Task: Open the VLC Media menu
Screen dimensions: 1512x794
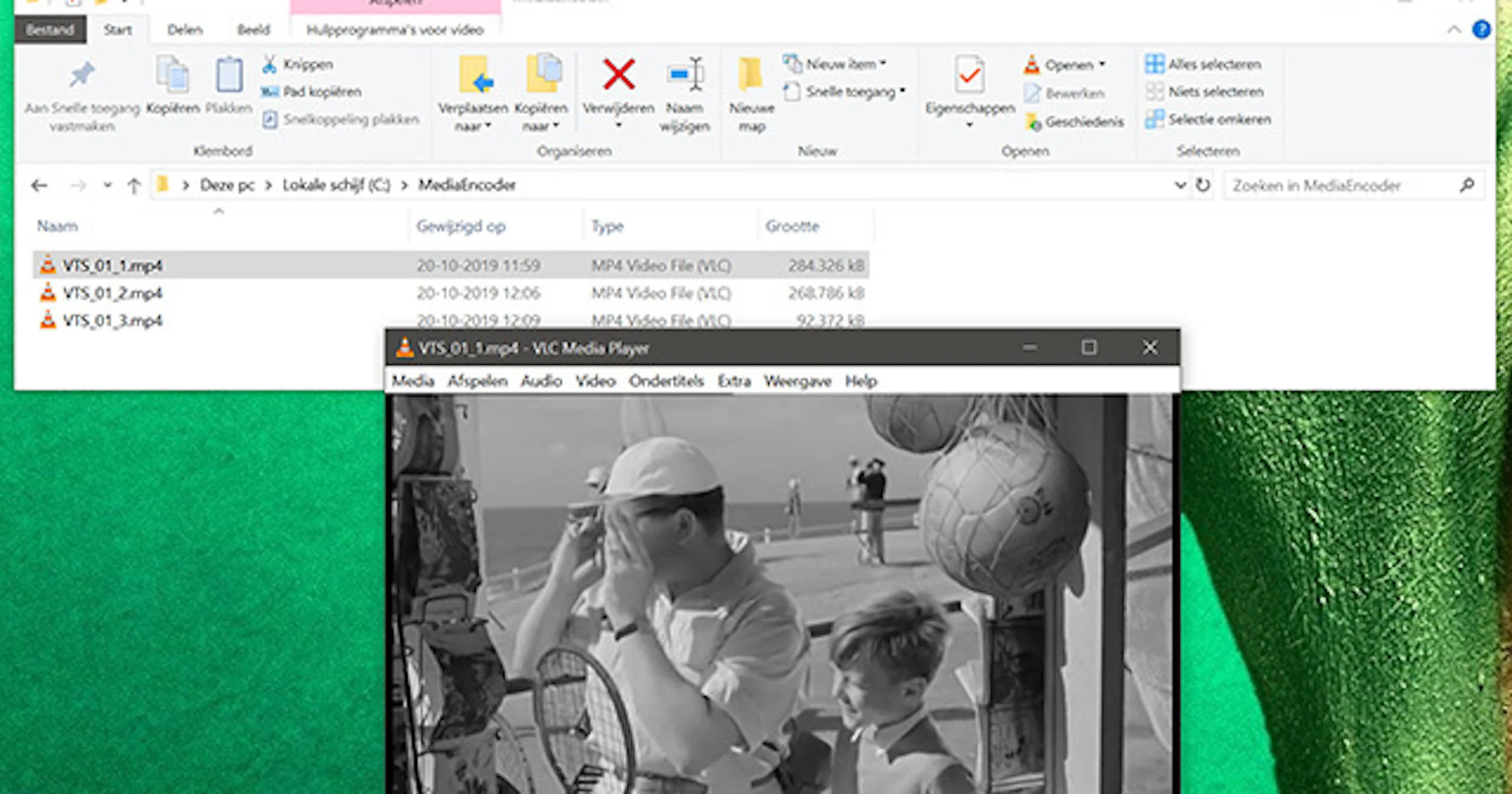Action: point(413,381)
